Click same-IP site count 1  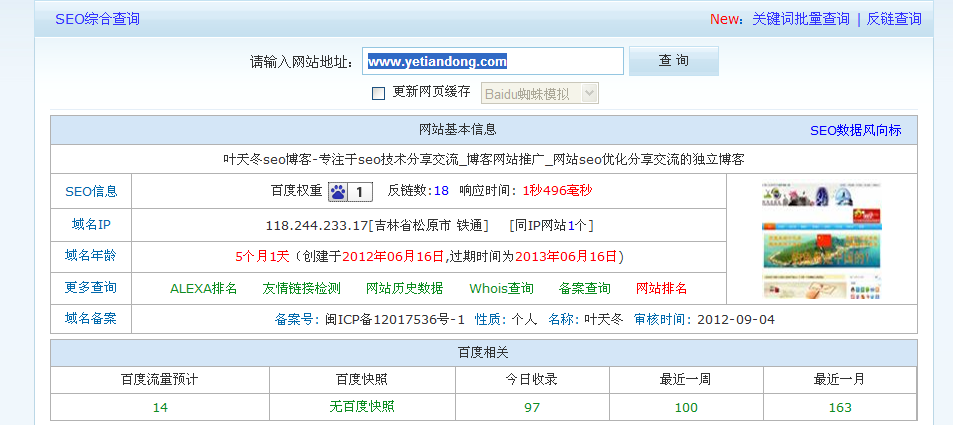(571, 226)
